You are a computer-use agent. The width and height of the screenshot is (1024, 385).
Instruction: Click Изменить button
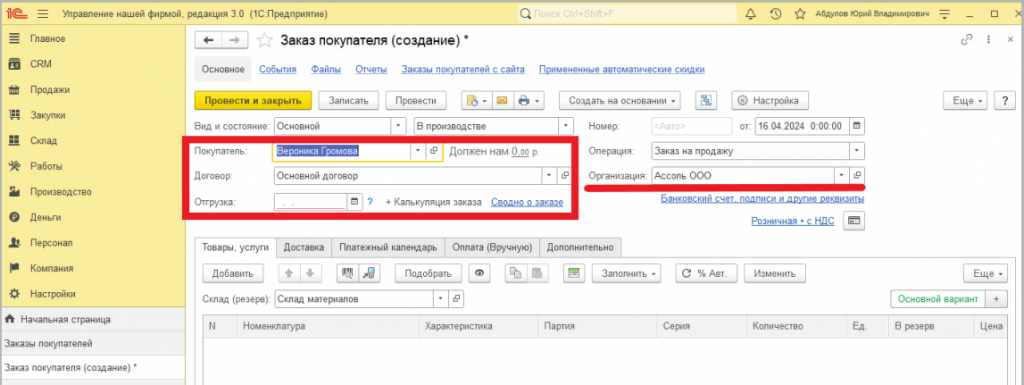click(x=775, y=273)
